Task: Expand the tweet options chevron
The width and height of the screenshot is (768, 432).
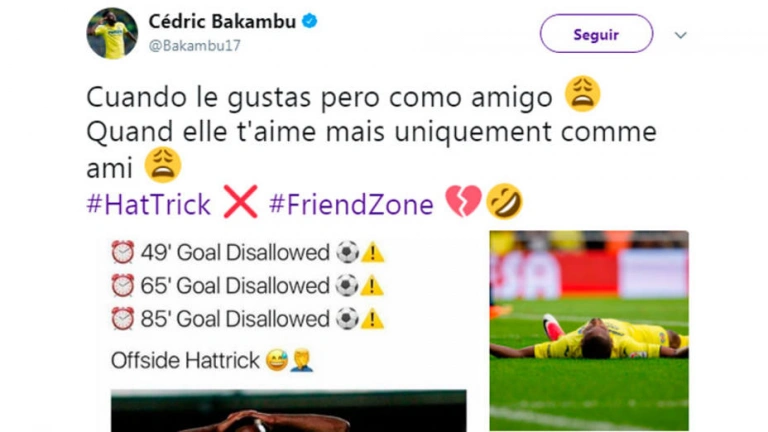Action: tap(680, 35)
